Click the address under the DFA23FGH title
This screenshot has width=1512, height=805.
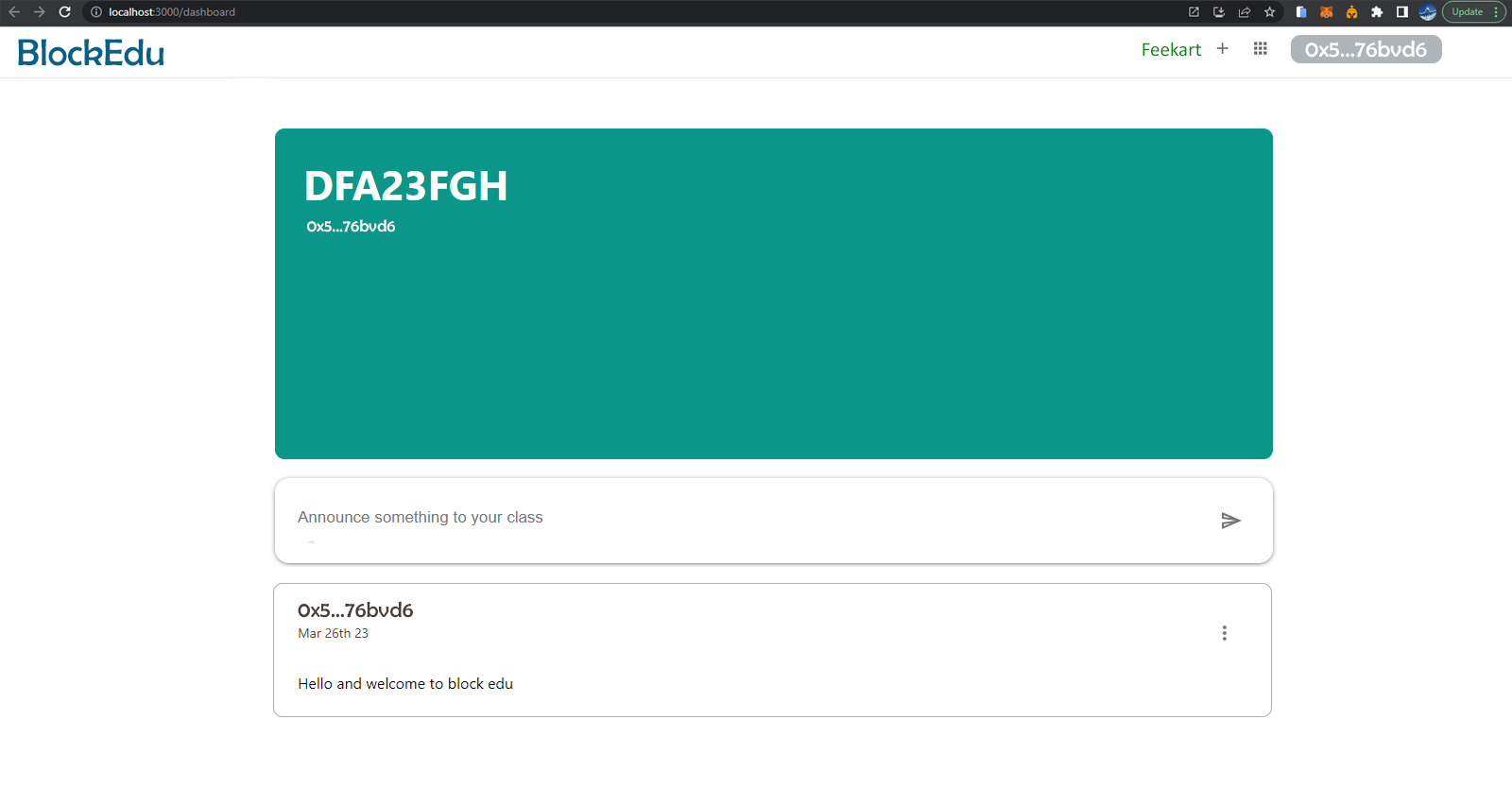pyautogui.click(x=351, y=227)
